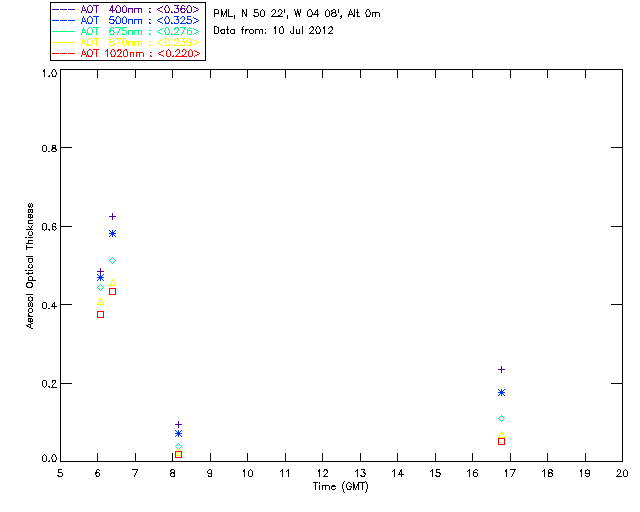Click the y-axis tick label 0.0

tap(49, 458)
